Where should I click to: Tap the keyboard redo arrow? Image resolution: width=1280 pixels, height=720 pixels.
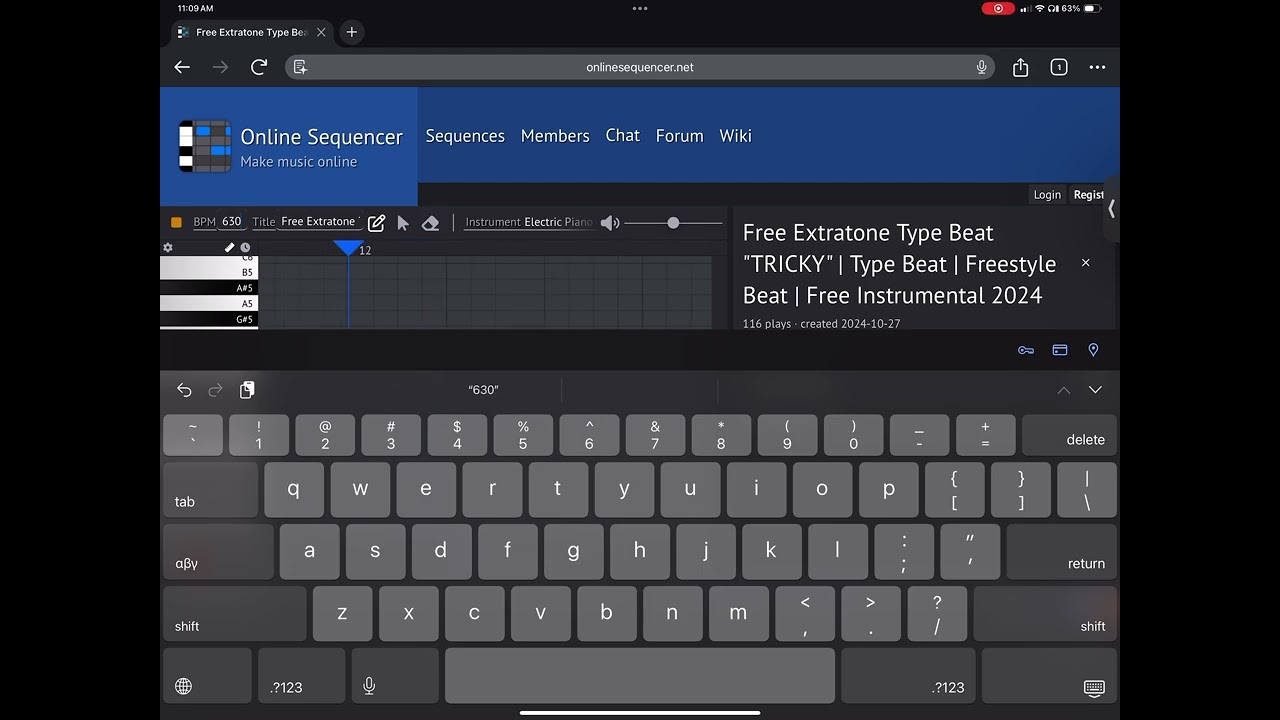[x=215, y=390]
